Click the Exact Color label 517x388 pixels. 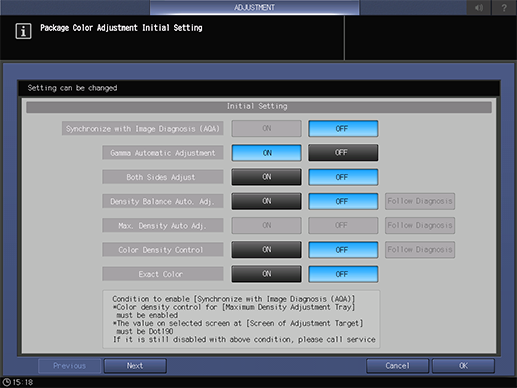click(x=163, y=274)
